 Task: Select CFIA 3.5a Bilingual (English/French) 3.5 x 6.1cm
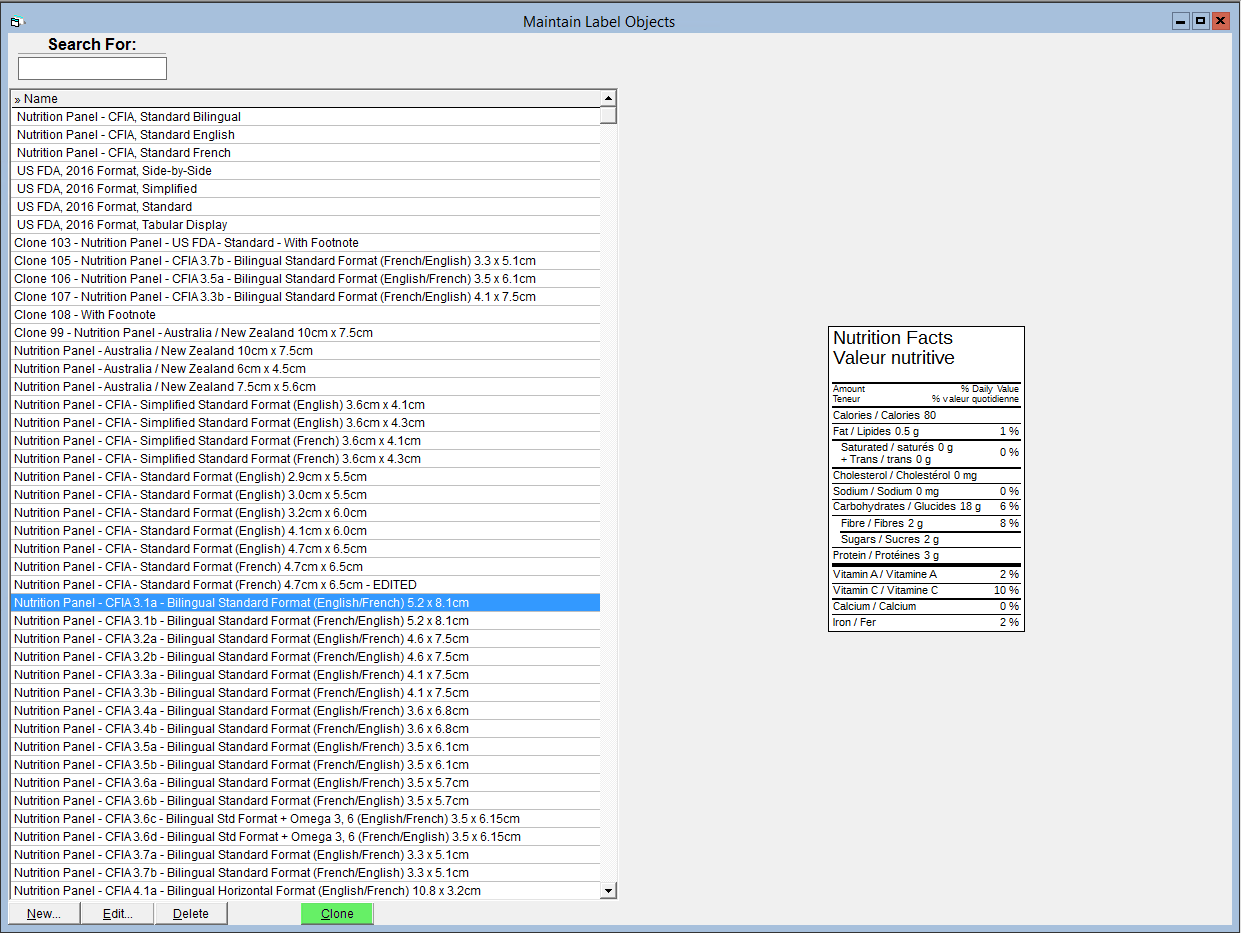[x=306, y=747]
